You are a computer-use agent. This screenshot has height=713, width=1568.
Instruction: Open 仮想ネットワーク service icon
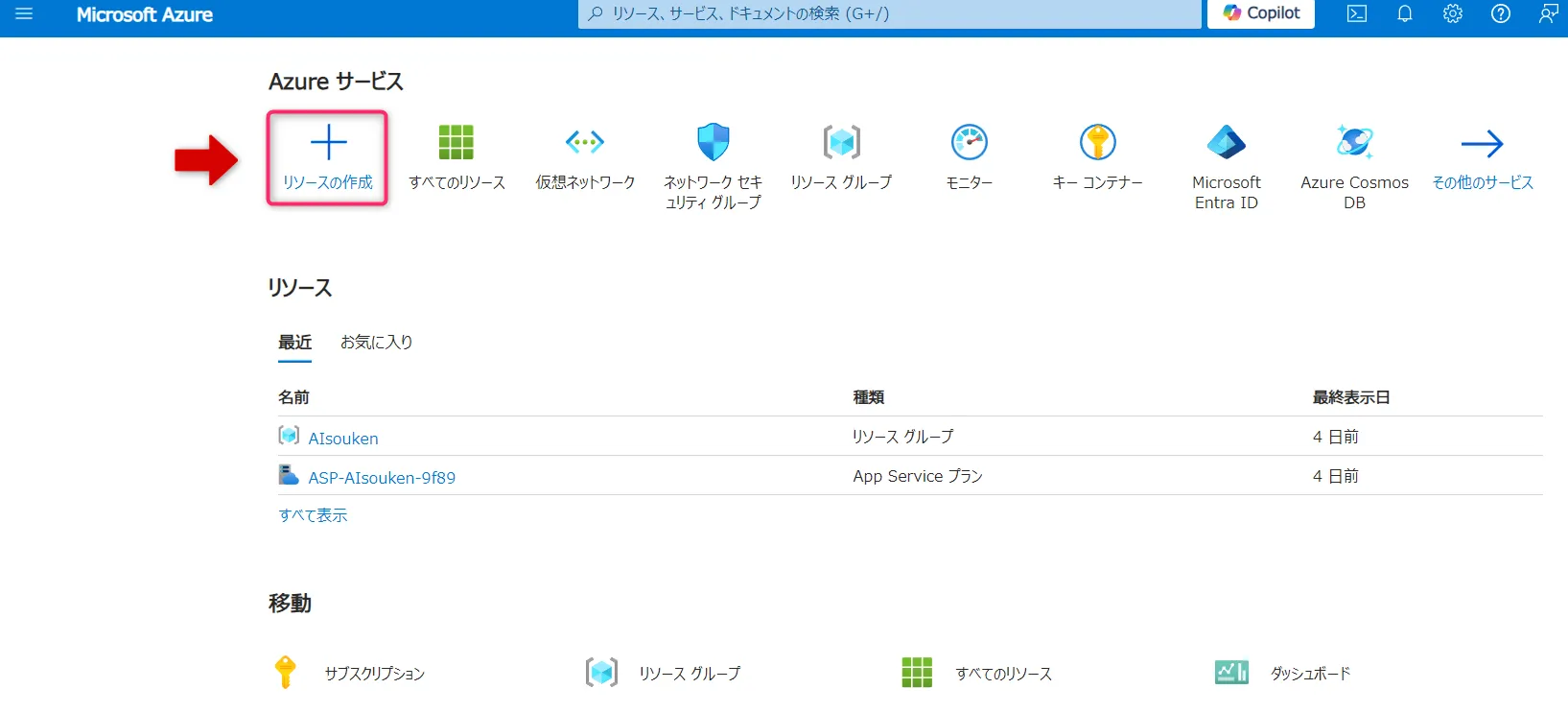click(x=585, y=142)
